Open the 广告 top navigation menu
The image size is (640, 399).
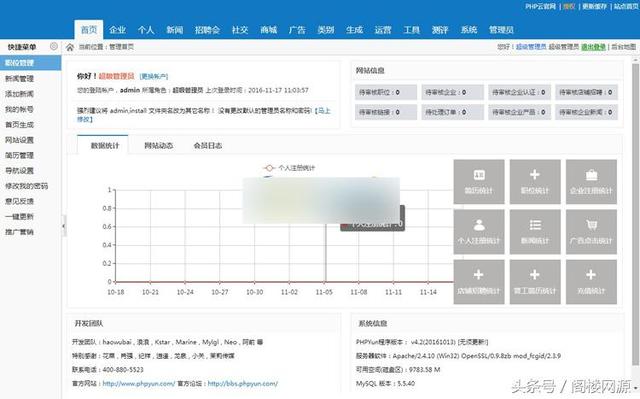297,30
